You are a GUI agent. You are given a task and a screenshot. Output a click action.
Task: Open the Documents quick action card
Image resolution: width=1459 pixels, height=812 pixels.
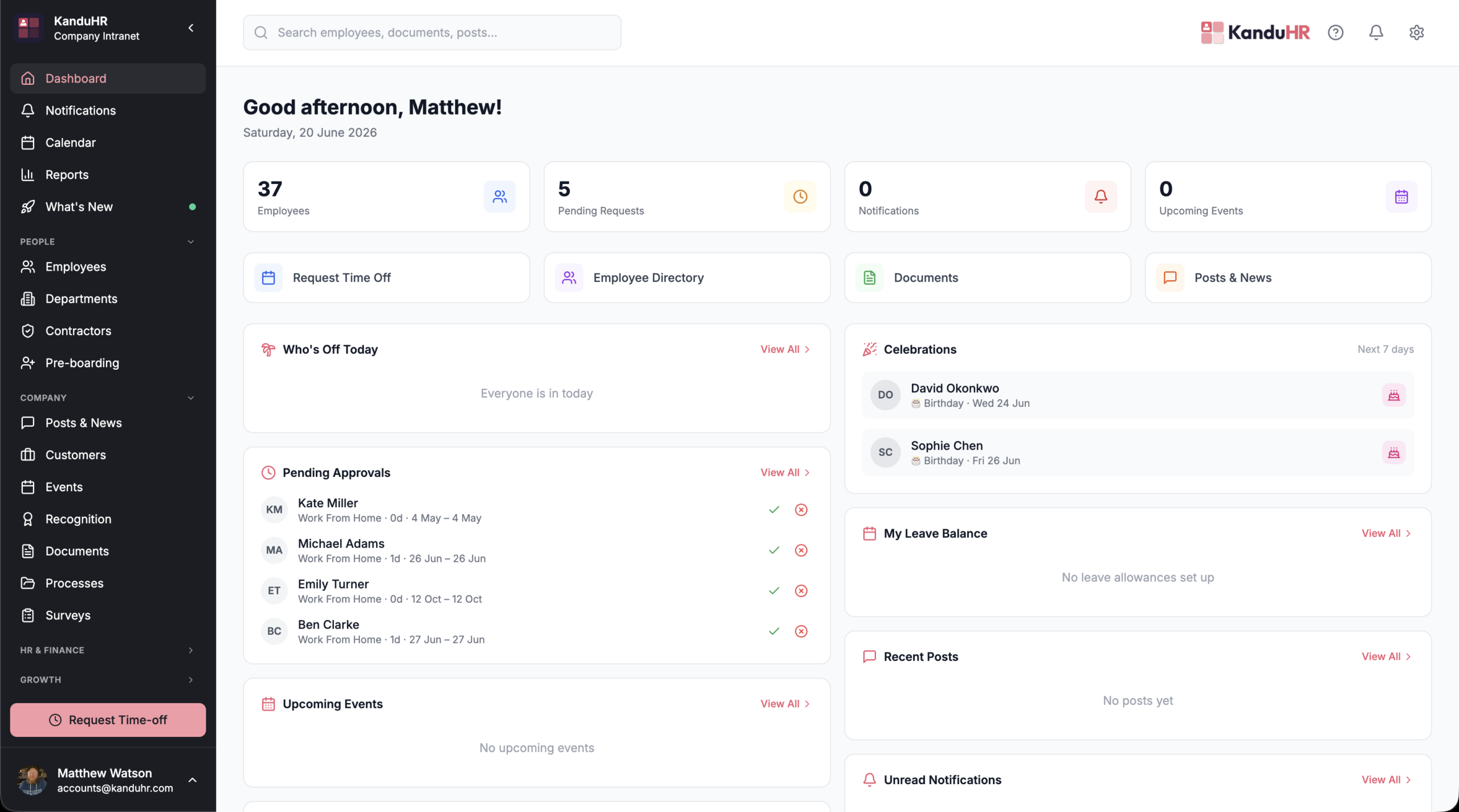[987, 278]
